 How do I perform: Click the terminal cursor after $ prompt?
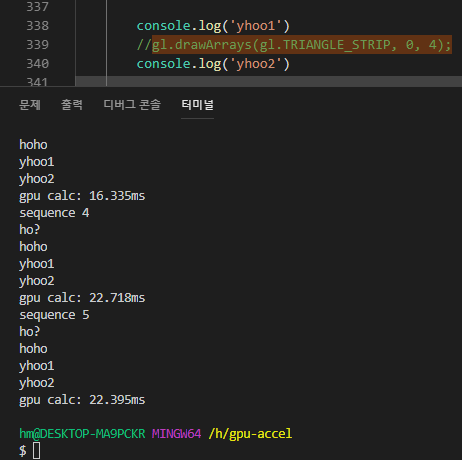coord(37,451)
